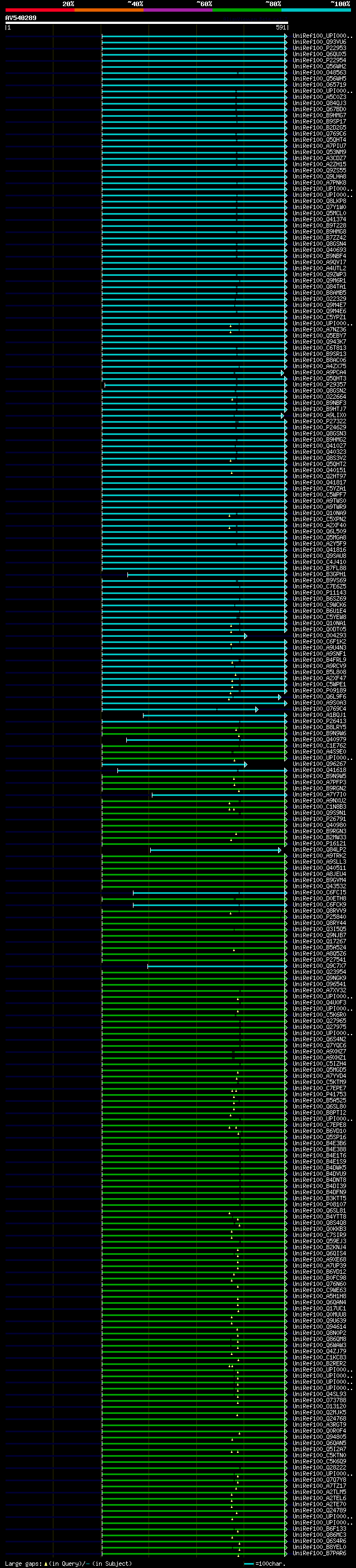Click the UniRef100_A7PFP3 label
Screen dimensions: 356x1568
319,782
